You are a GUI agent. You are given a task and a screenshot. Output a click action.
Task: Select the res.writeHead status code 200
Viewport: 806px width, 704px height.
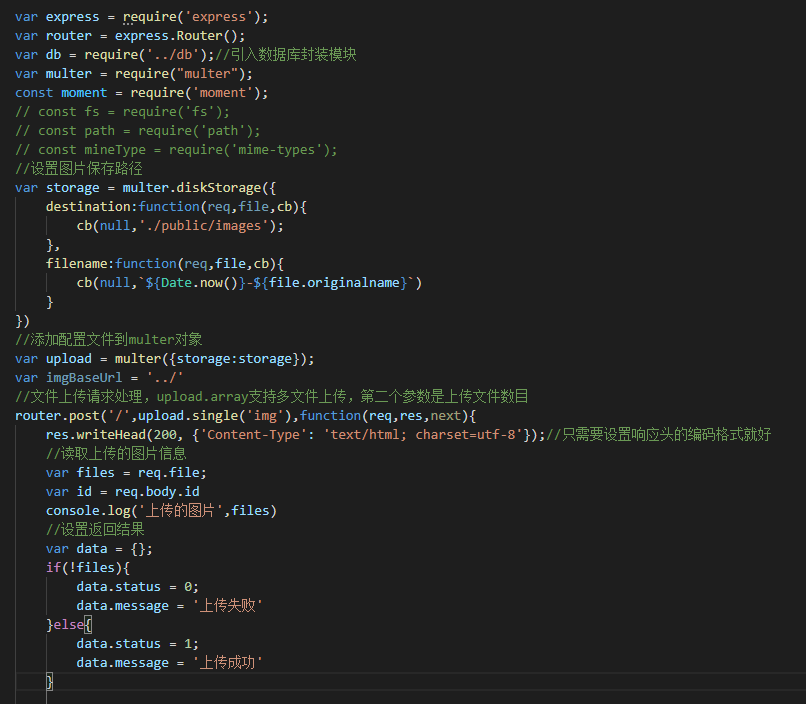167,434
